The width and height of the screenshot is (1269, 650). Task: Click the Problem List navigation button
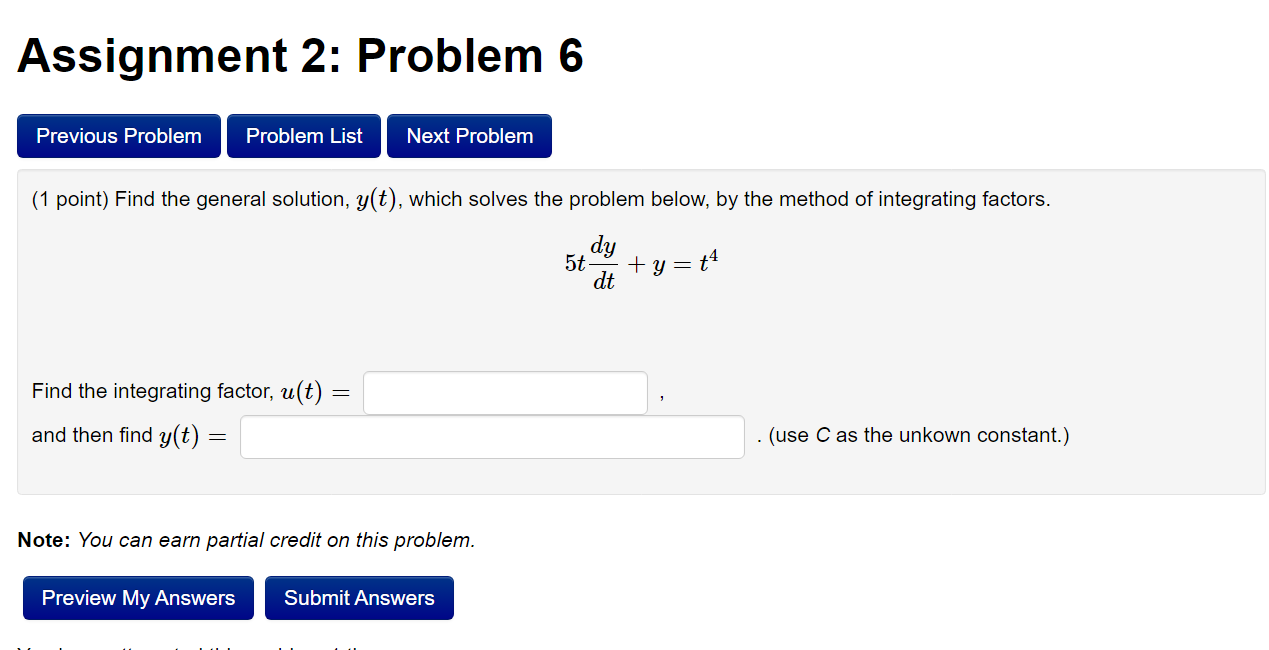(x=303, y=135)
